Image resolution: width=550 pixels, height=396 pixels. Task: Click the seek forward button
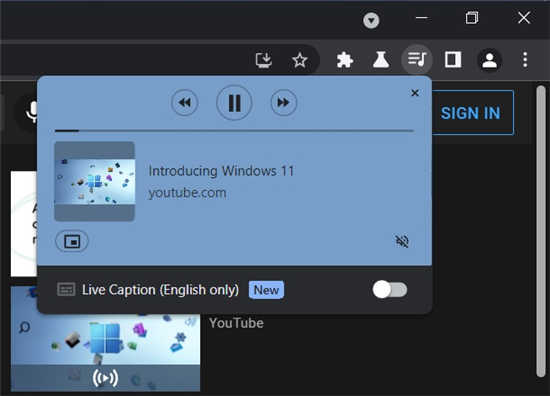pyautogui.click(x=283, y=103)
